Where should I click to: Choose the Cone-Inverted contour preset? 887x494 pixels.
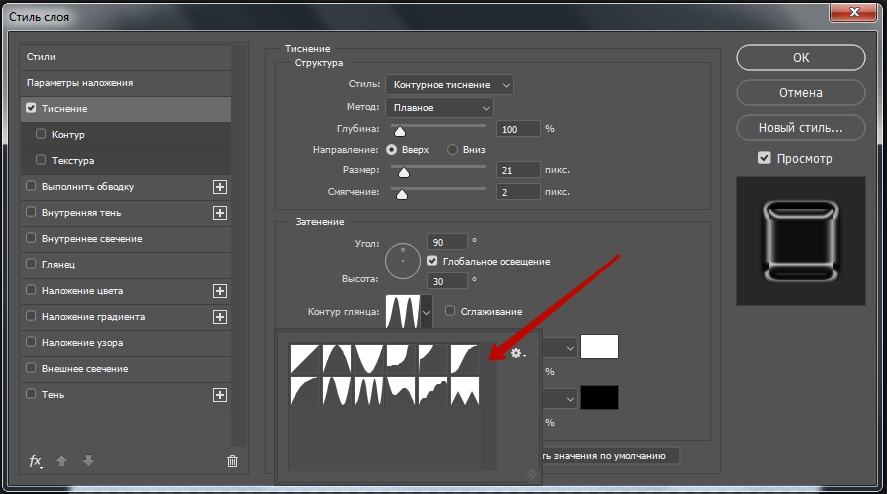tap(368, 359)
